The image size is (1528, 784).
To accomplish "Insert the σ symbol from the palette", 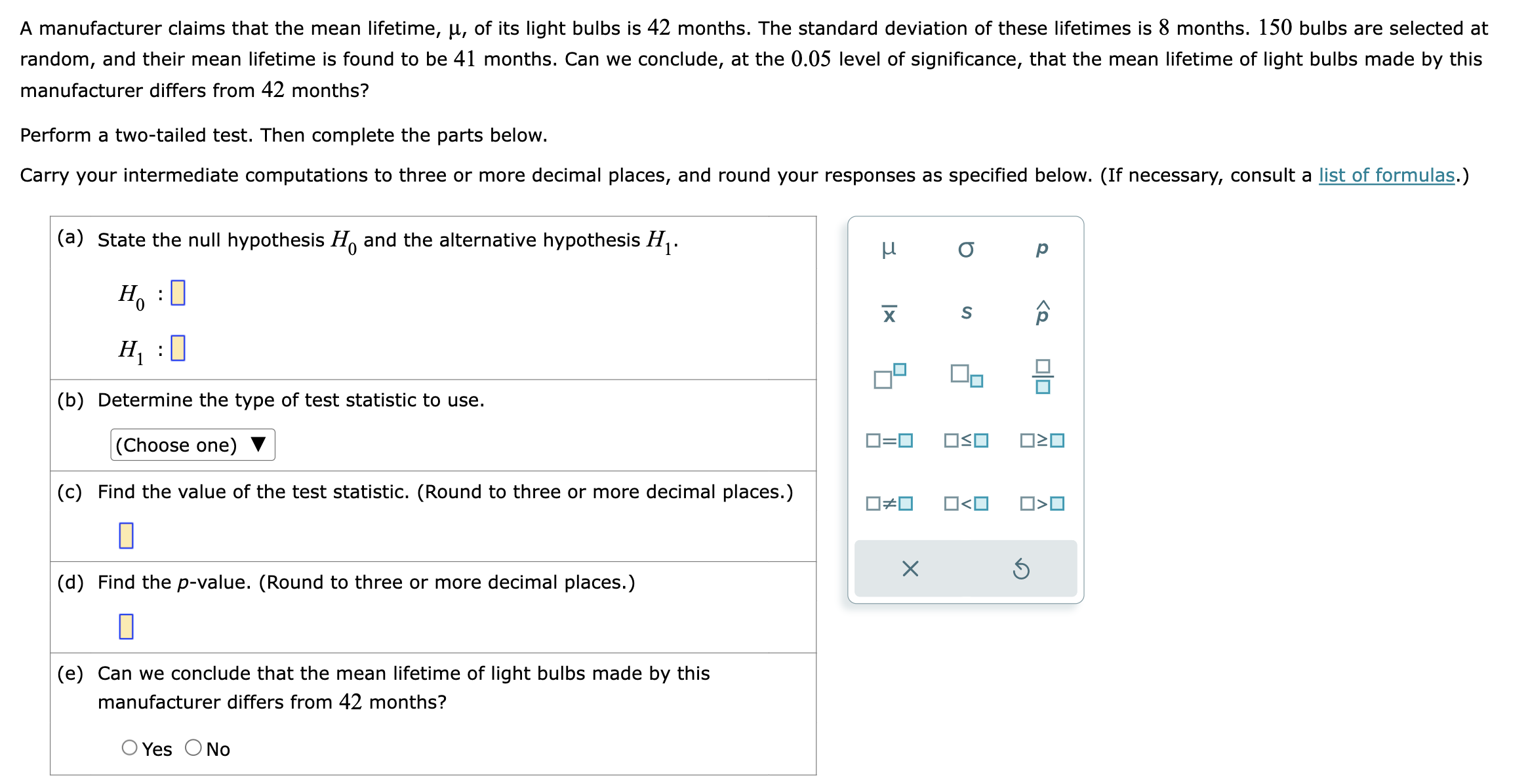I will pyautogui.click(x=966, y=248).
